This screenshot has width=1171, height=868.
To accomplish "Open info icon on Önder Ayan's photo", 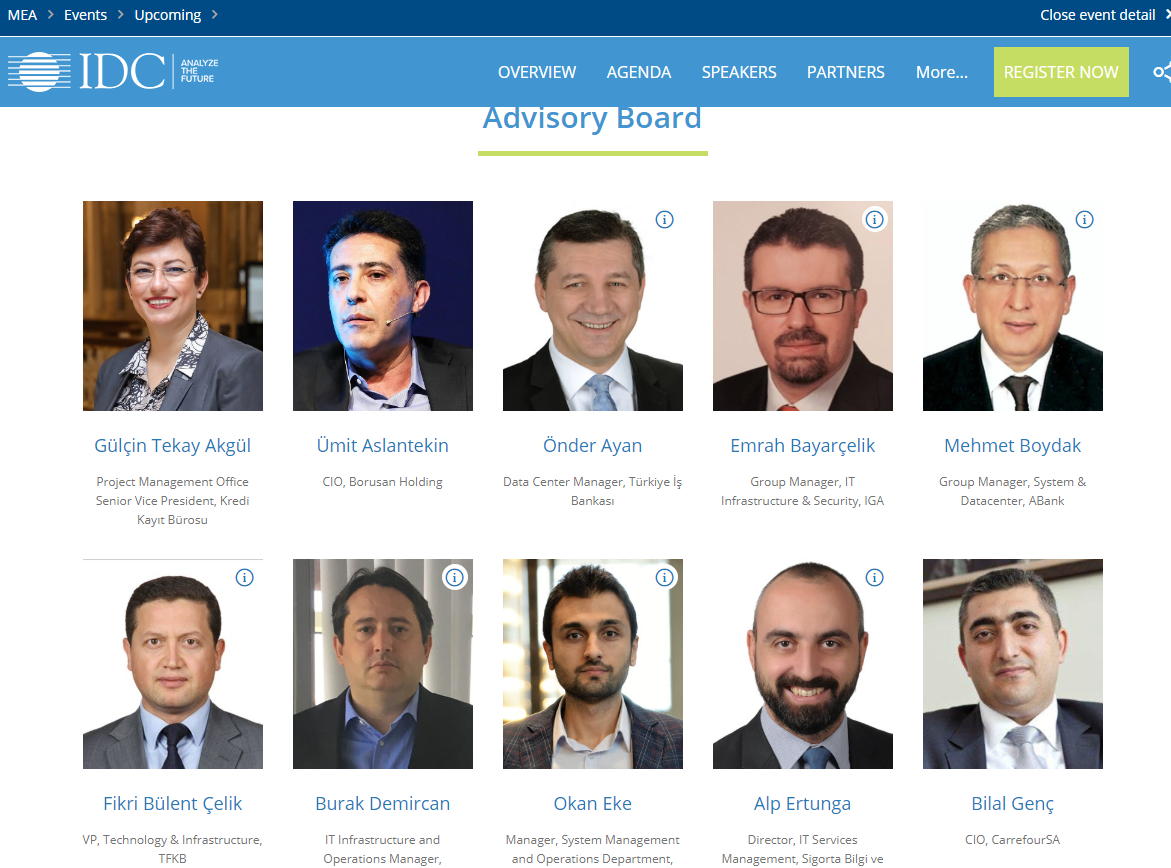I will click(664, 220).
